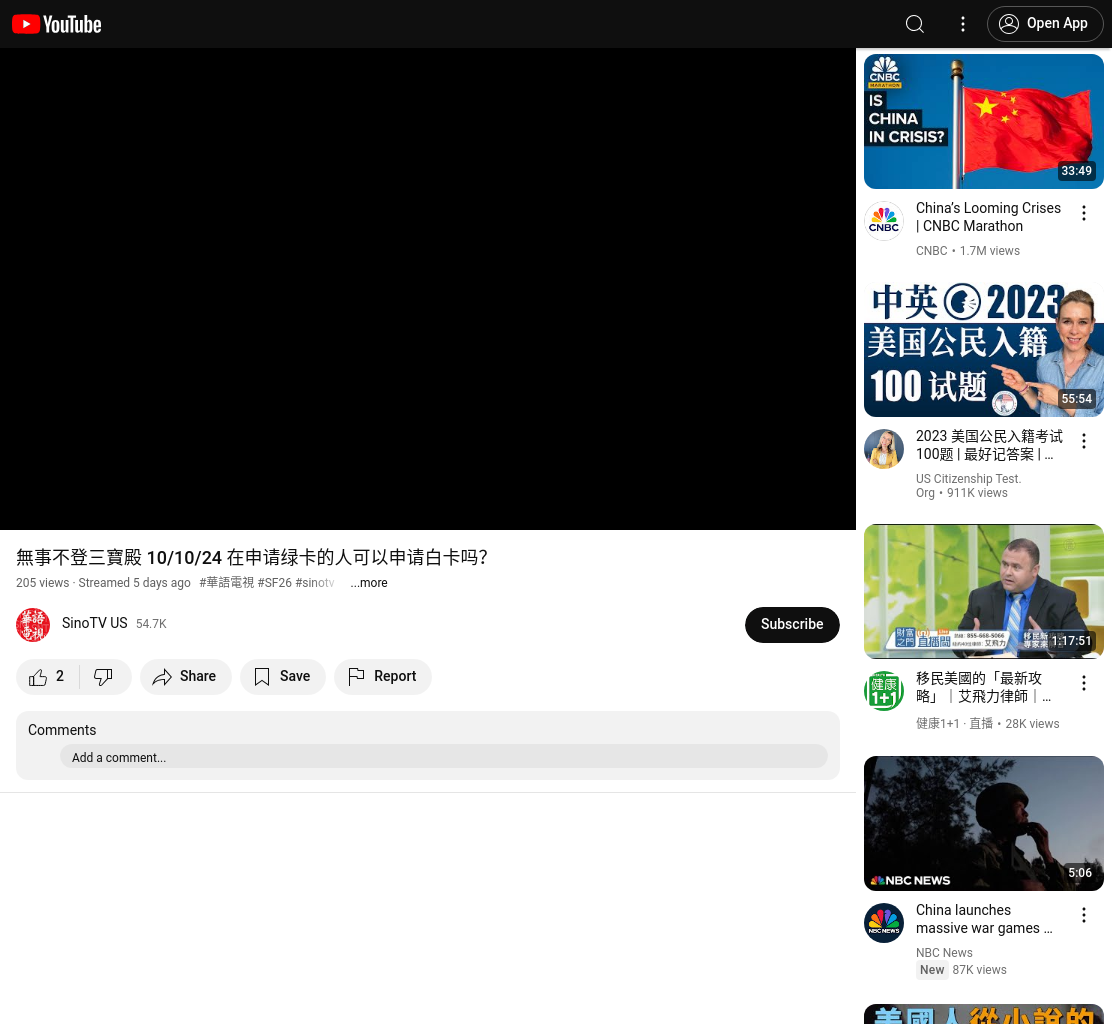This screenshot has height=1024, width=1112.
Task: Open the SinoTV US channel name
Action: click(x=94, y=623)
